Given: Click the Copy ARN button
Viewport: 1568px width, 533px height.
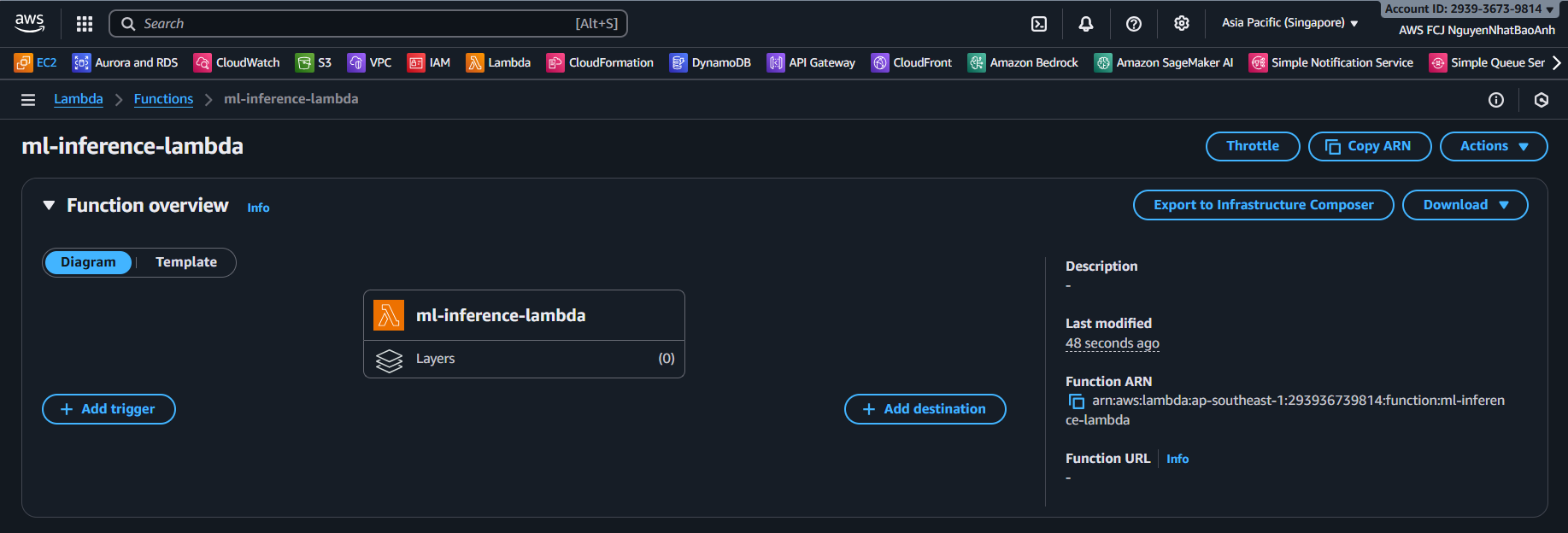Looking at the screenshot, I should click(x=1370, y=146).
